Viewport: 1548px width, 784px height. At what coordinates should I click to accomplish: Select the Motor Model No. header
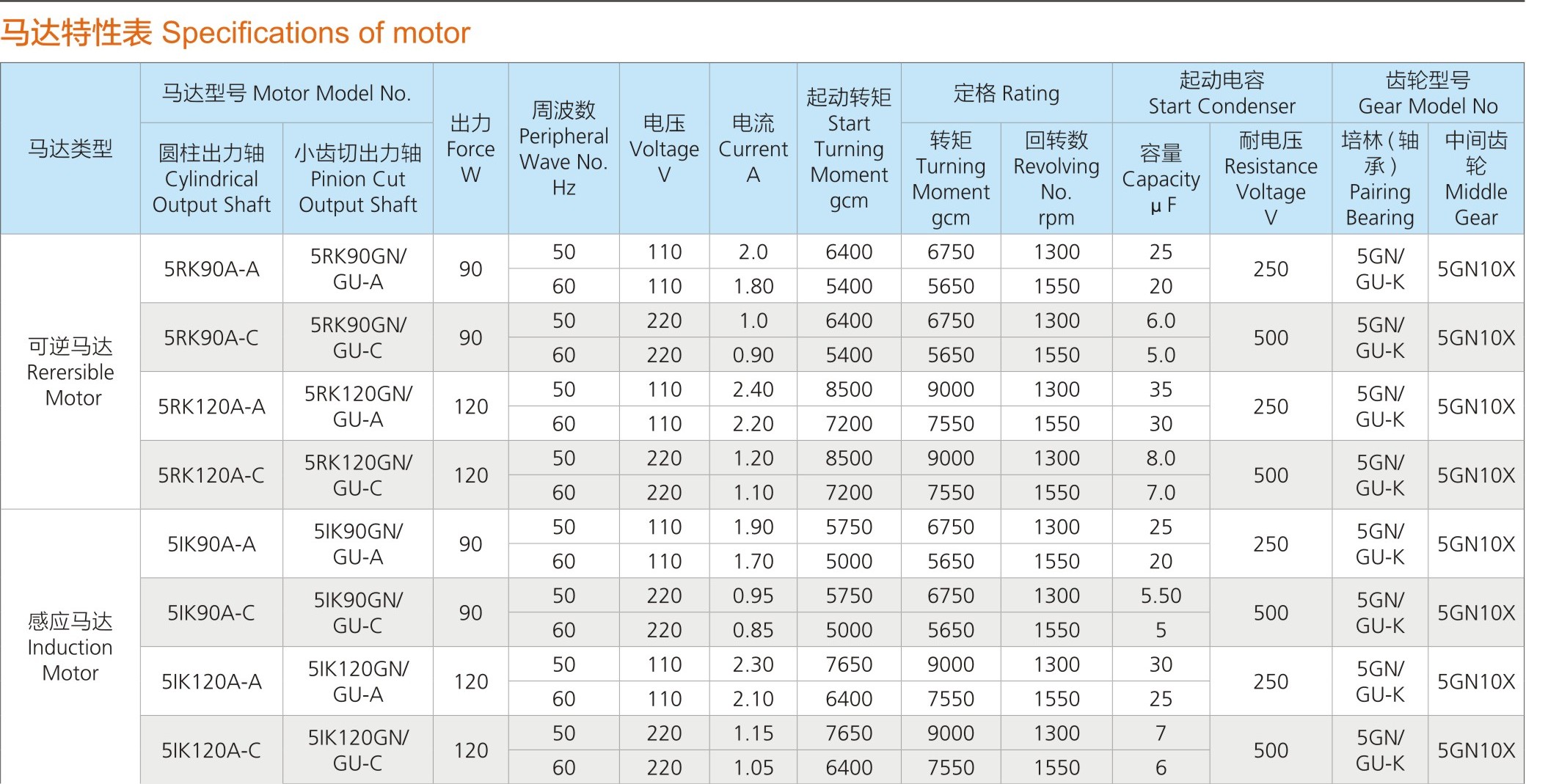pos(286,93)
